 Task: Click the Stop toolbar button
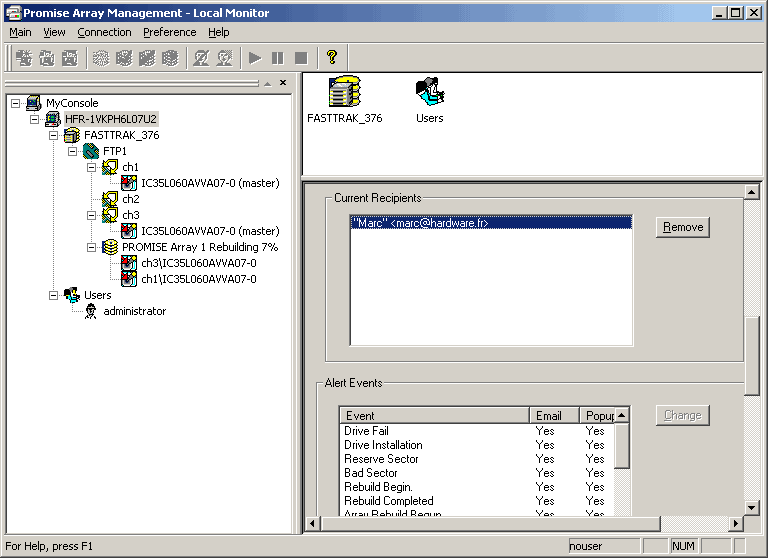pyautogui.click(x=301, y=58)
